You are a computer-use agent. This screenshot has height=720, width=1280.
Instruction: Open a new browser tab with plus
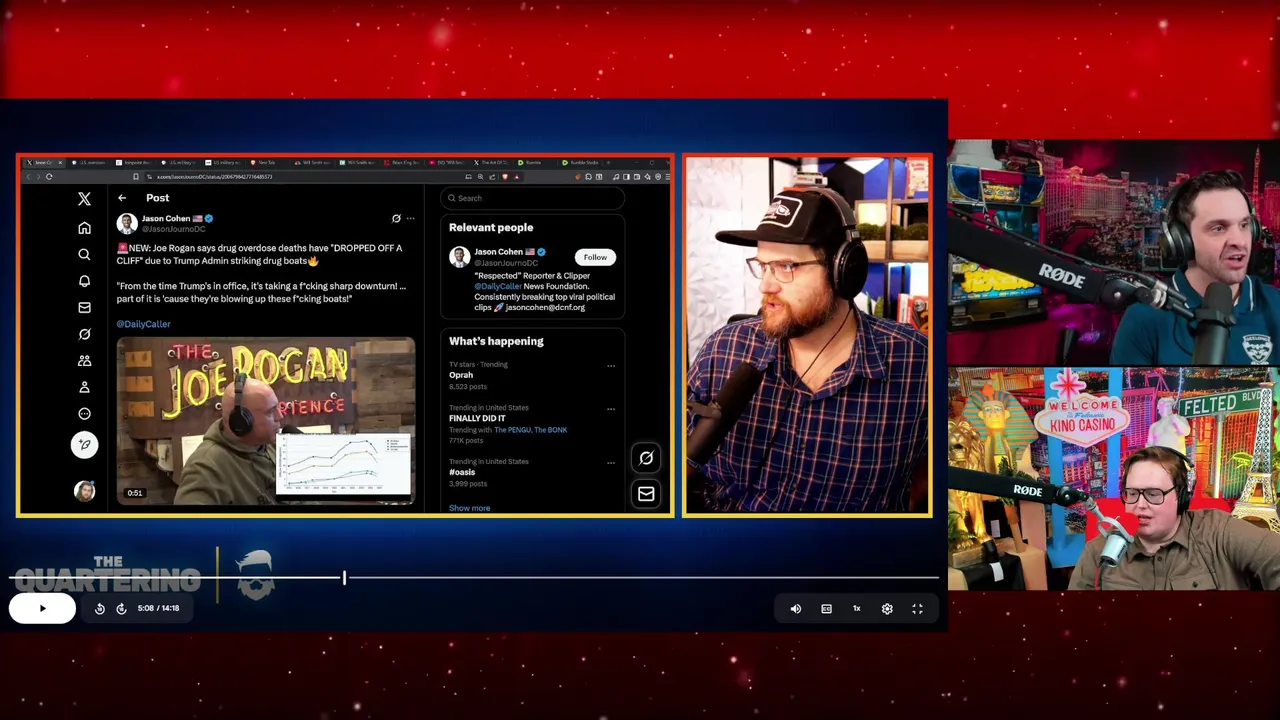click(x=609, y=162)
